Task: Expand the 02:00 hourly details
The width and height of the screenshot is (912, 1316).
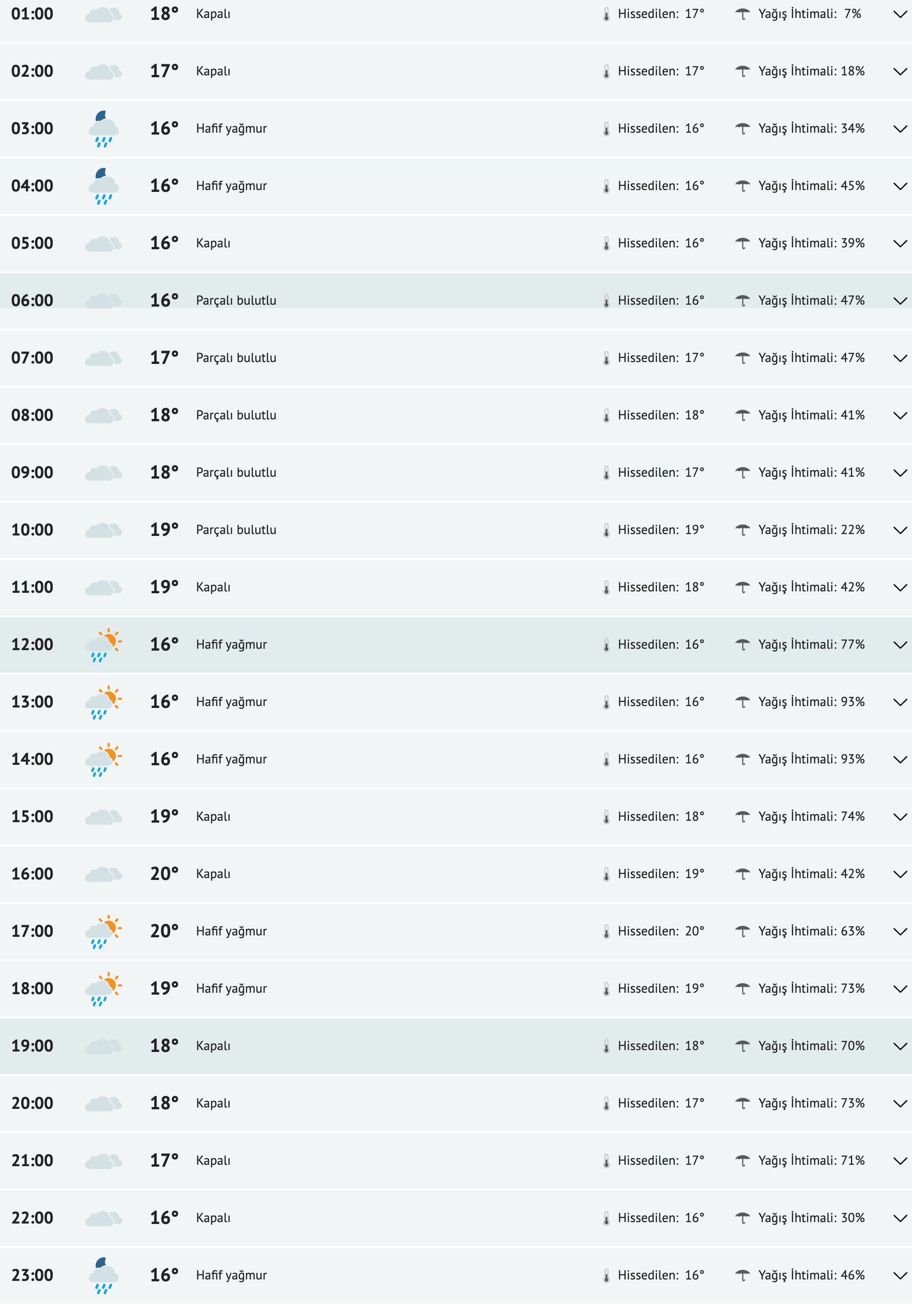Action: pyautogui.click(x=900, y=72)
